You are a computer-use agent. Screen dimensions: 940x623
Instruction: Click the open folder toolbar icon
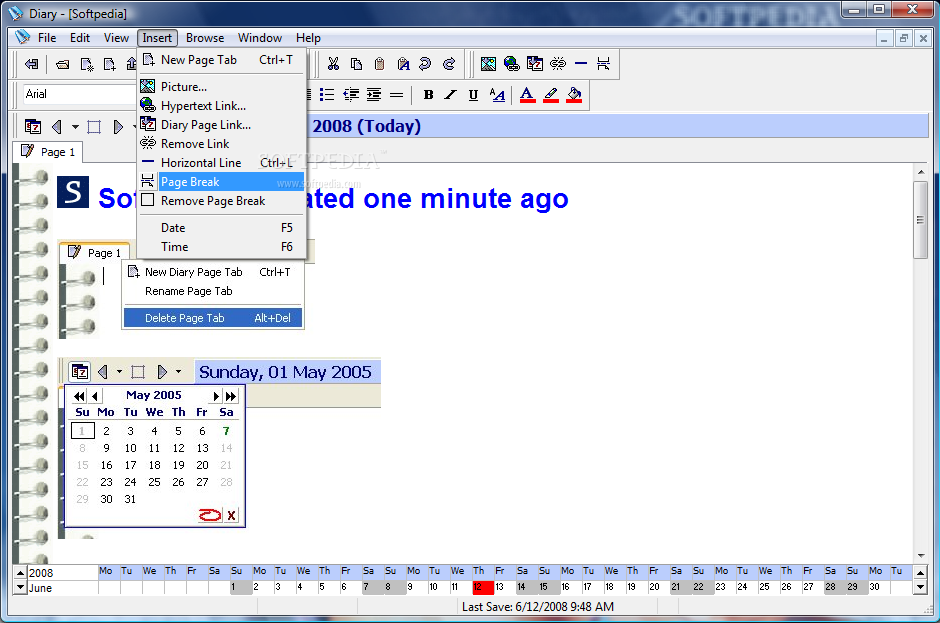(x=62, y=64)
